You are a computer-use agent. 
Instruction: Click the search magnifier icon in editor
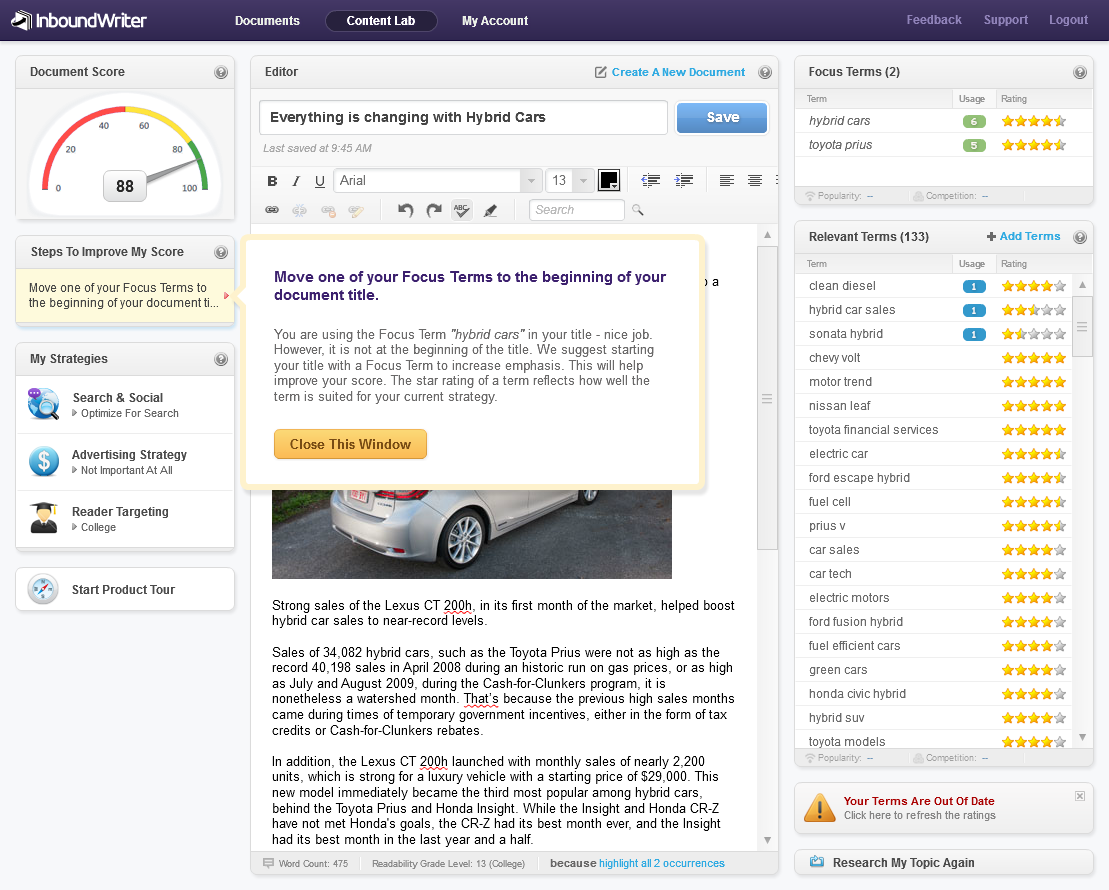tap(638, 210)
